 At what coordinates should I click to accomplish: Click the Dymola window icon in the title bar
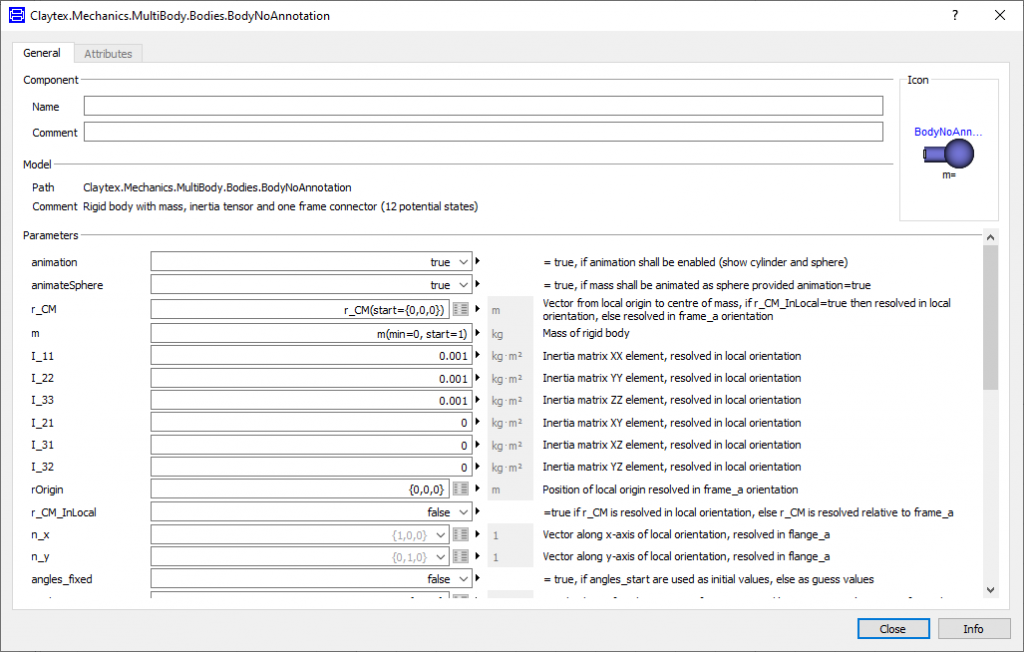[16, 15]
